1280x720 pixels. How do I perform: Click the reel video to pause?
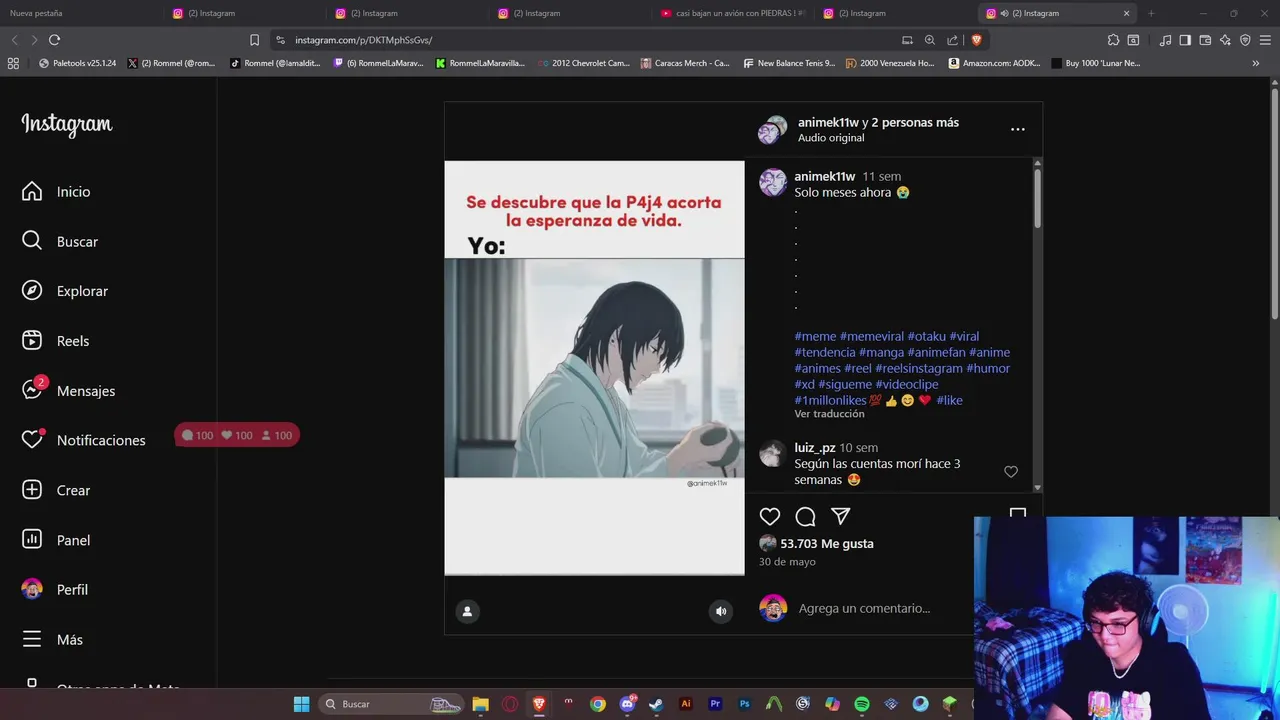594,368
